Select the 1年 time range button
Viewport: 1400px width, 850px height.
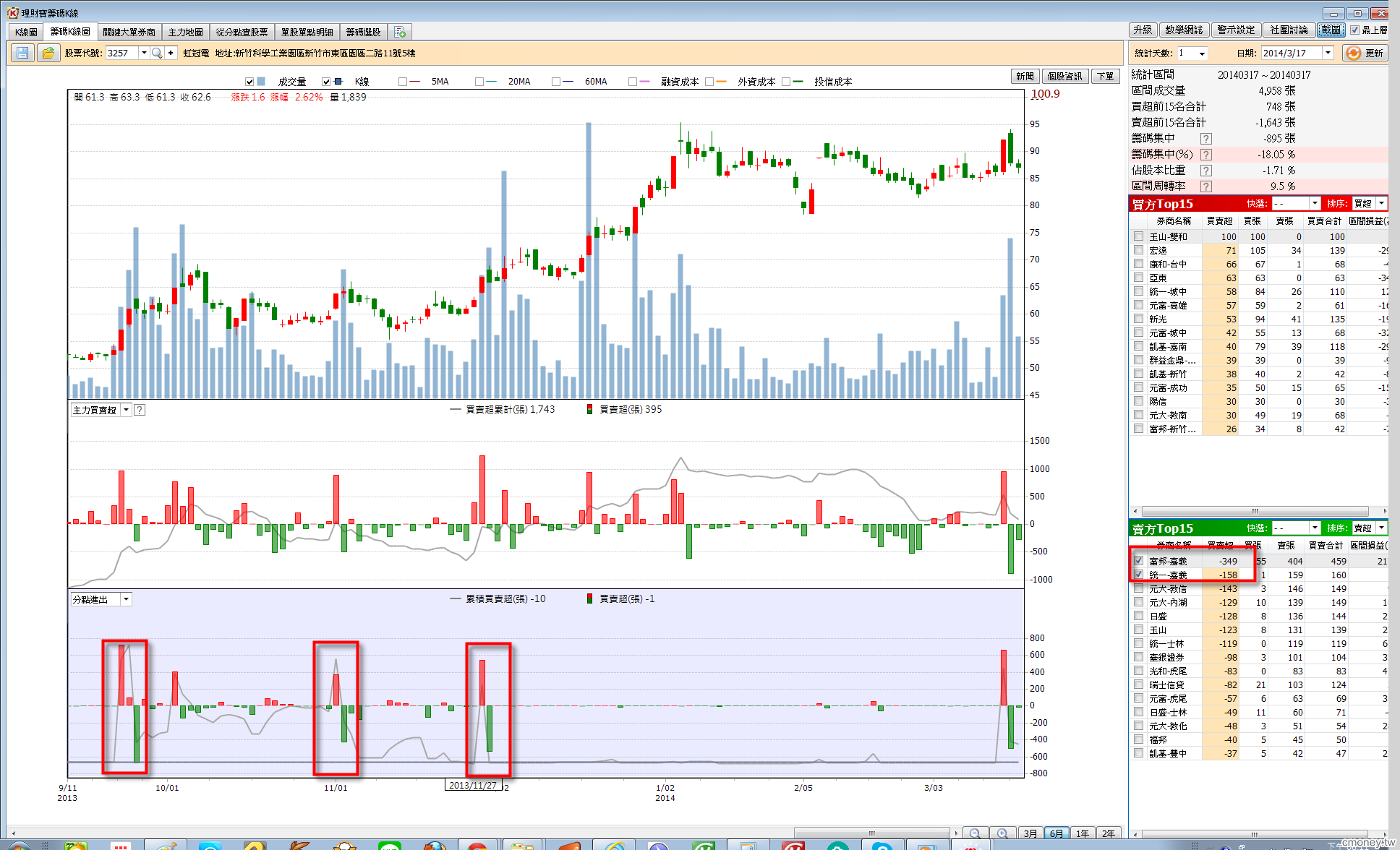(x=1082, y=833)
